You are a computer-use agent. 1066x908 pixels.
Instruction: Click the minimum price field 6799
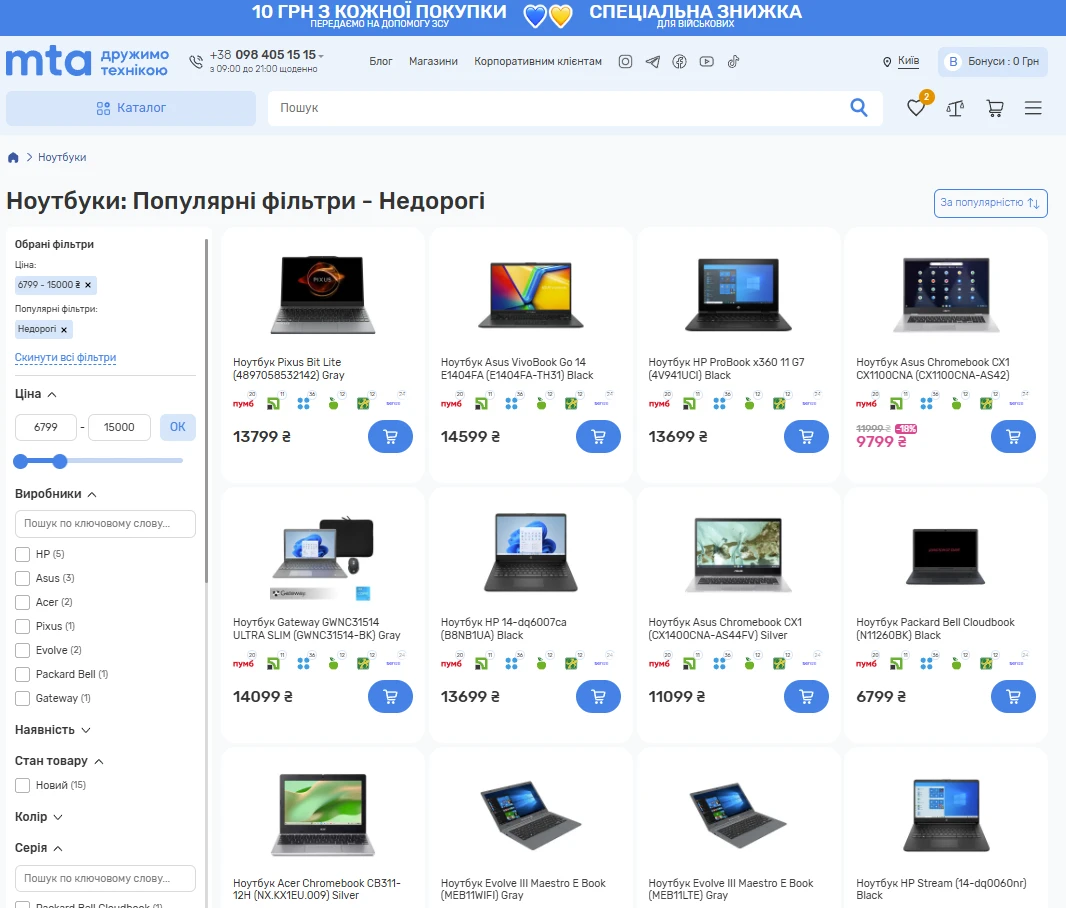[46, 427]
